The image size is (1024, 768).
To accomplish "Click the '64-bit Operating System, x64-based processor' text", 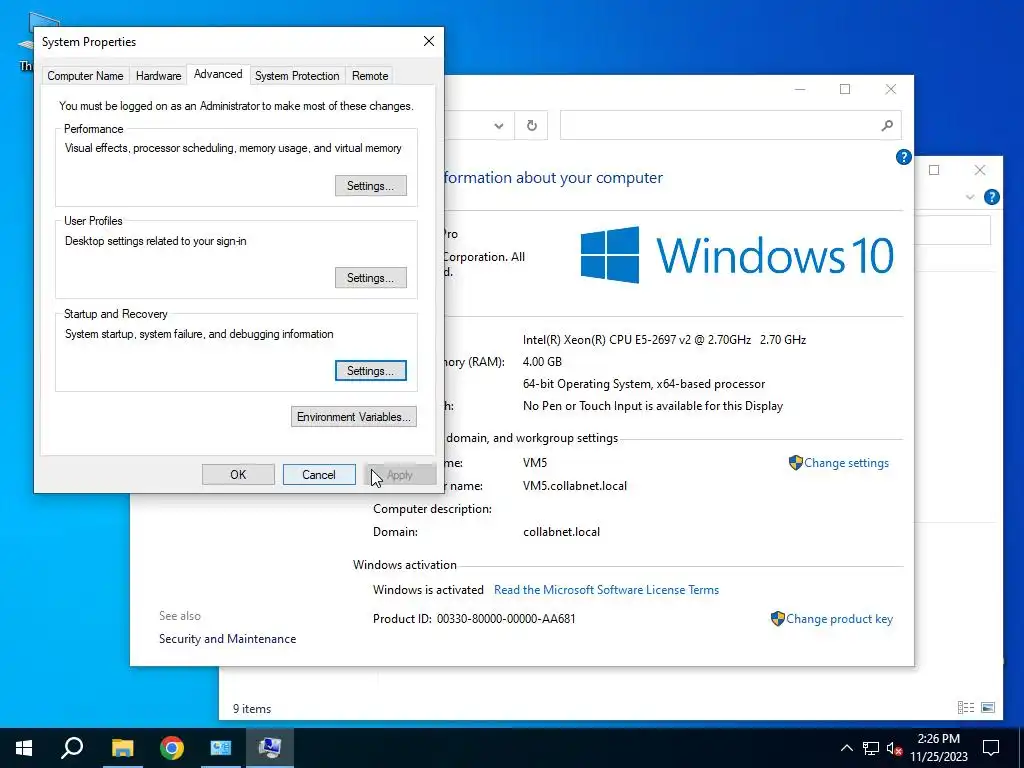I will tap(644, 384).
